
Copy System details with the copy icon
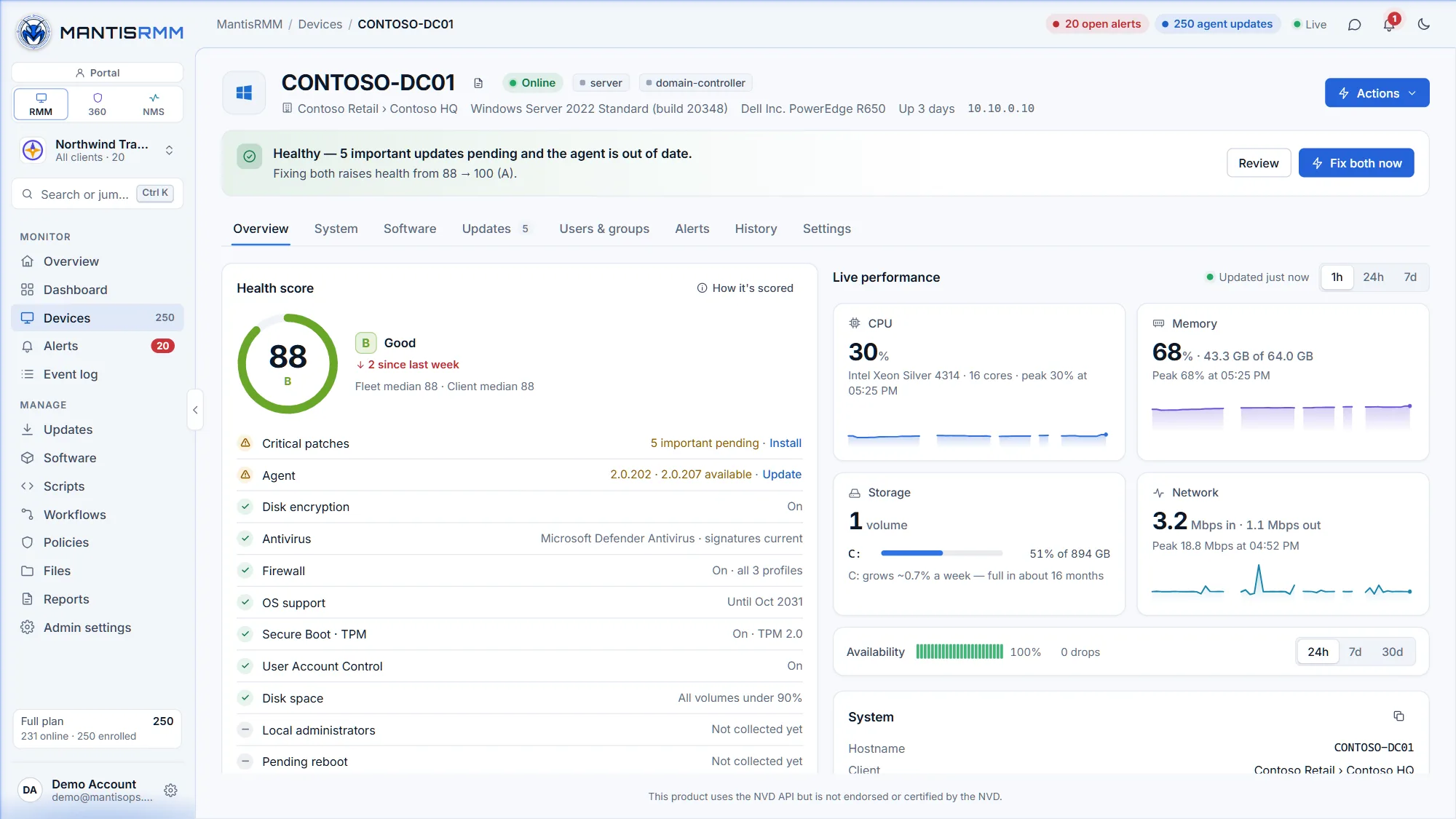tap(1398, 716)
